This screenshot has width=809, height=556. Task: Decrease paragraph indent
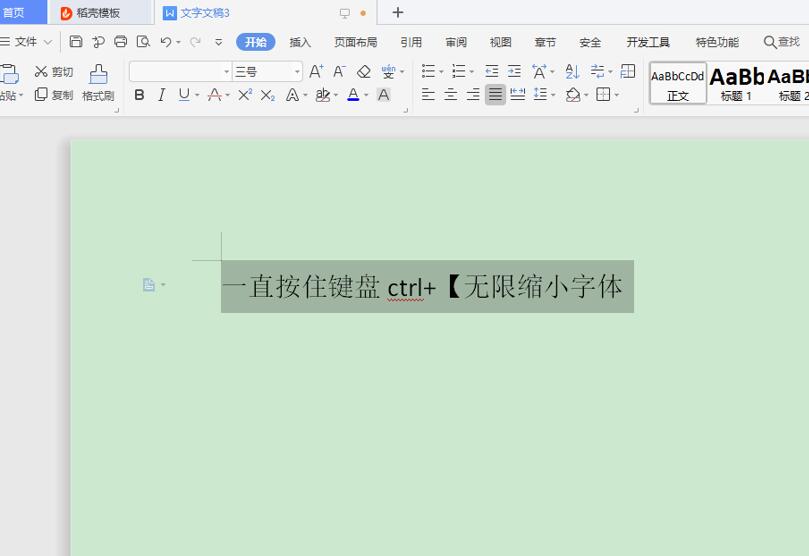(x=492, y=71)
